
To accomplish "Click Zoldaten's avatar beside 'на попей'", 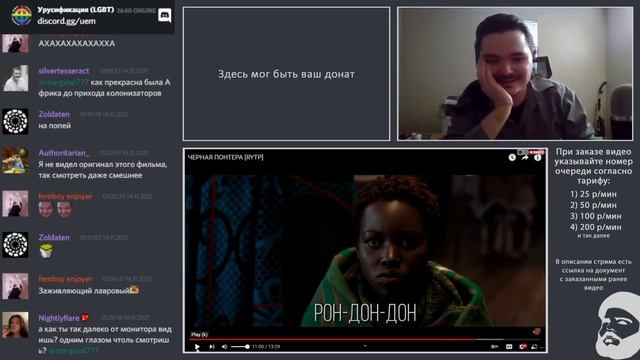I will tap(16, 121).
